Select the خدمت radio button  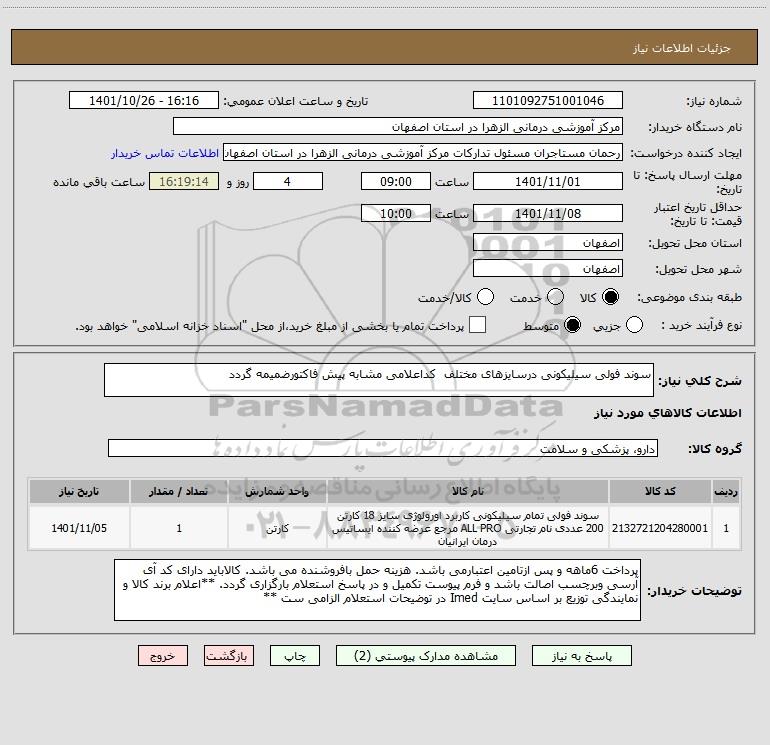pos(555,297)
